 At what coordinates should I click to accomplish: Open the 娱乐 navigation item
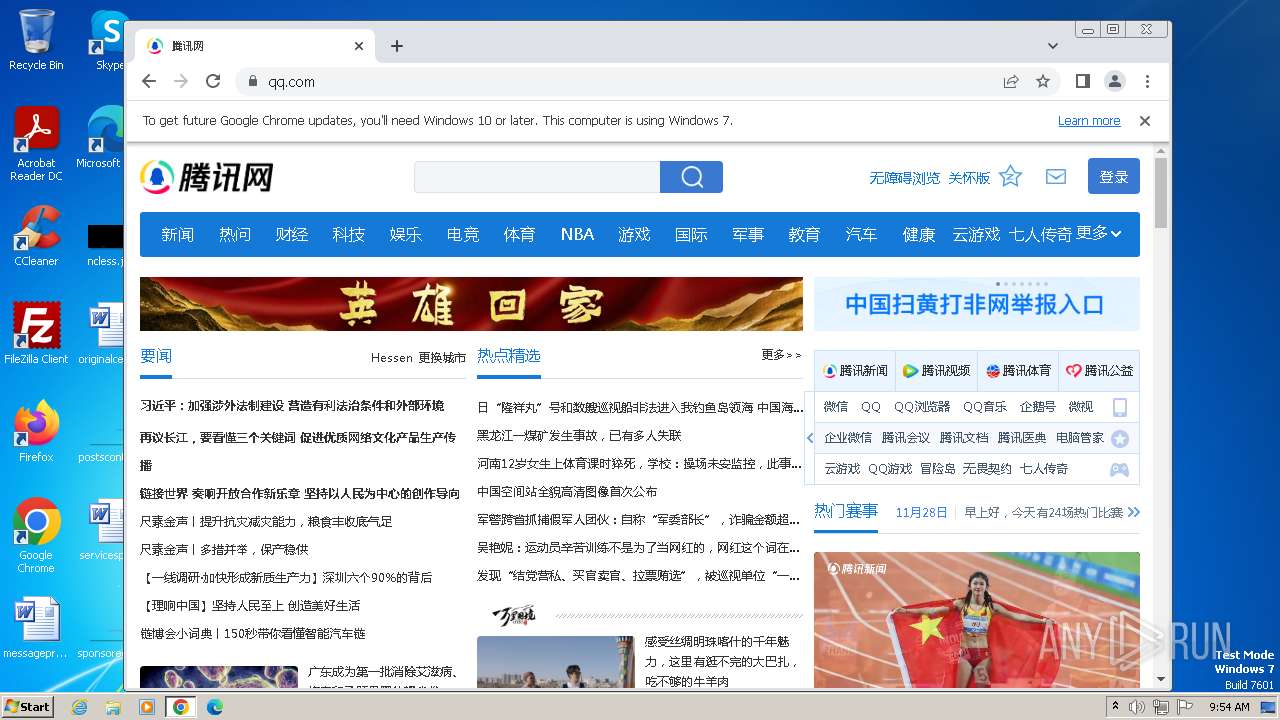[x=405, y=234]
